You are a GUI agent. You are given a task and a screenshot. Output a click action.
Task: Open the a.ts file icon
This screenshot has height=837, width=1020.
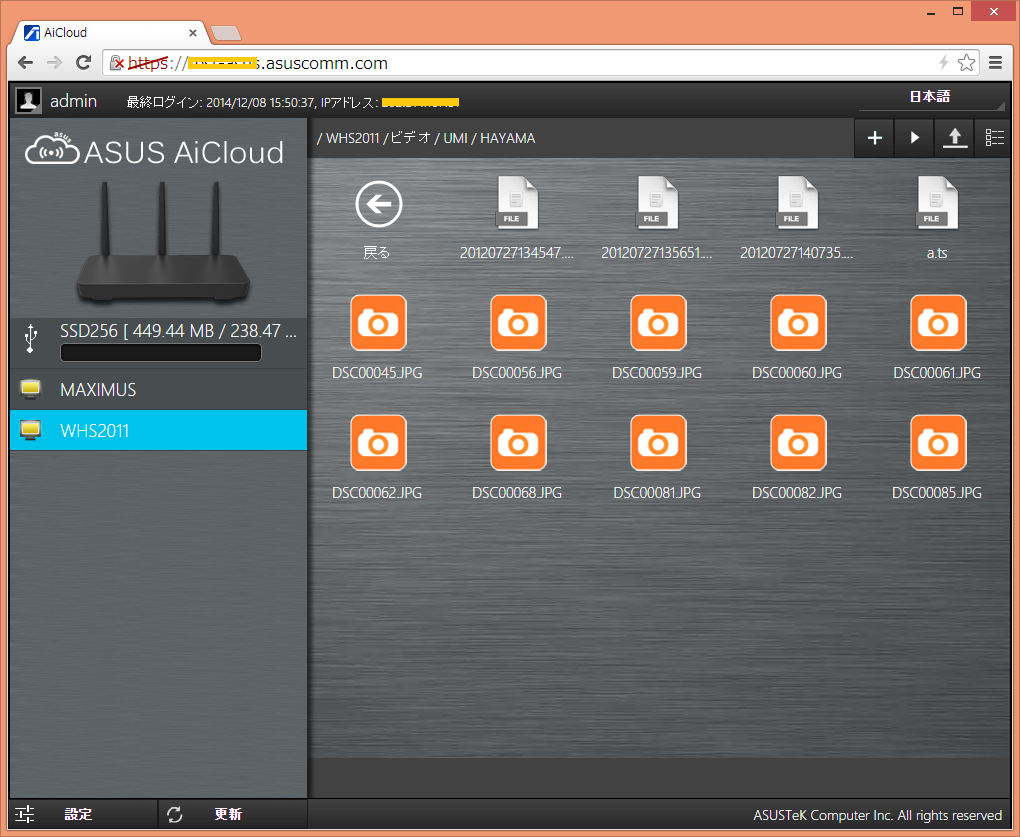tap(937, 203)
